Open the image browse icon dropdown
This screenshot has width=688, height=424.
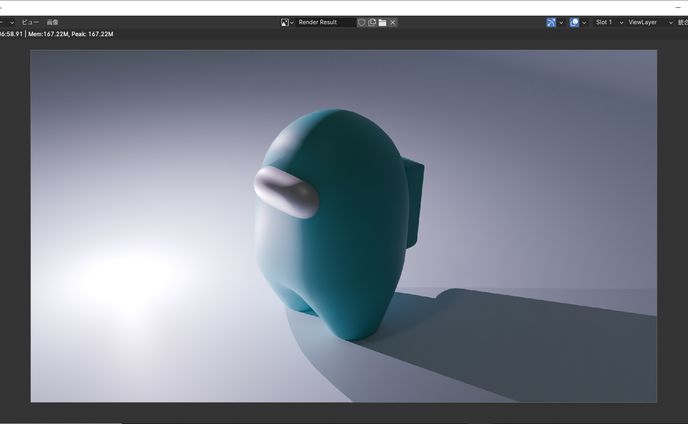click(287, 22)
